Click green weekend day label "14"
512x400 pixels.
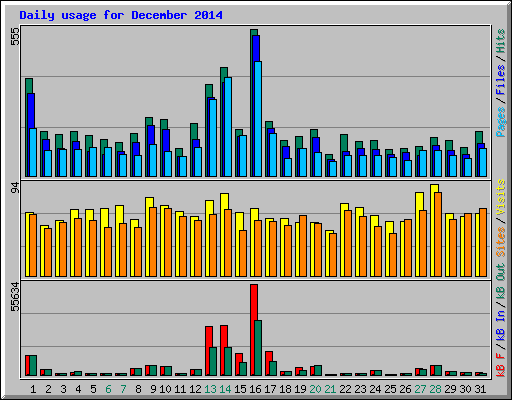pos(225,389)
